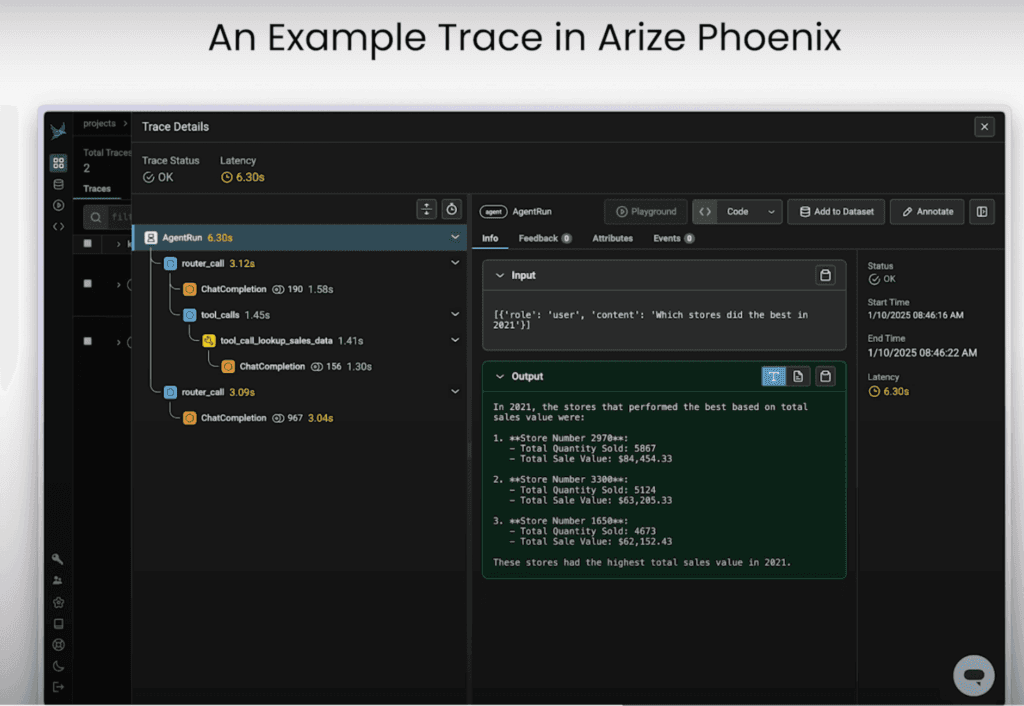Expand the second trace row in table
1024x706 pixels.
118,342
